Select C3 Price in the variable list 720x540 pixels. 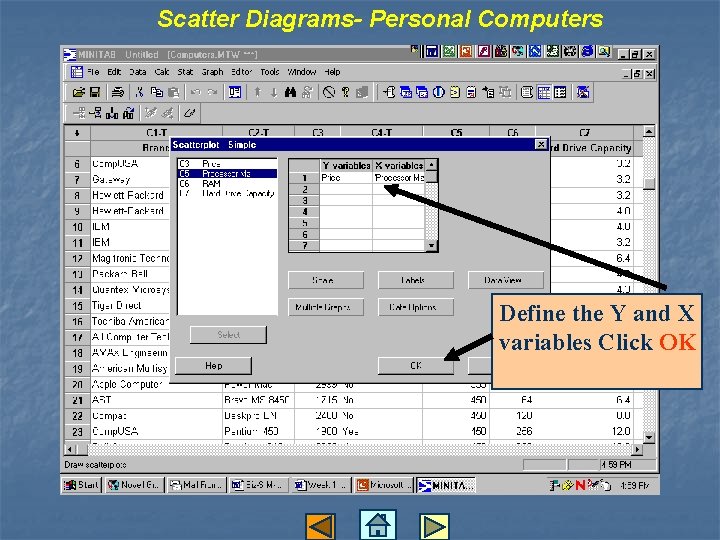coord(227,163)
